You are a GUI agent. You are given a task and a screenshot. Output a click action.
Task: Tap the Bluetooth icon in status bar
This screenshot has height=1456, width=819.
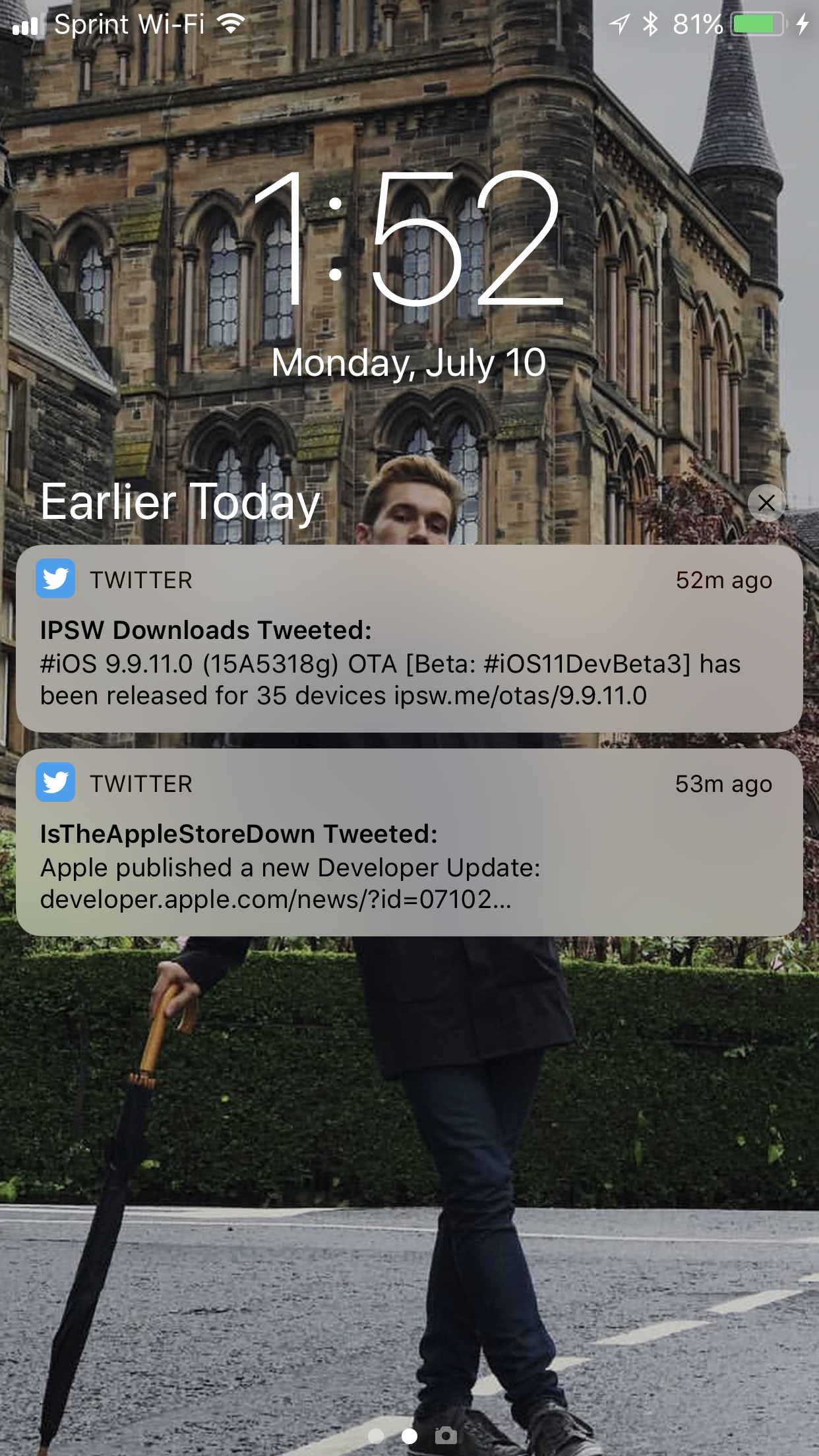651,24
